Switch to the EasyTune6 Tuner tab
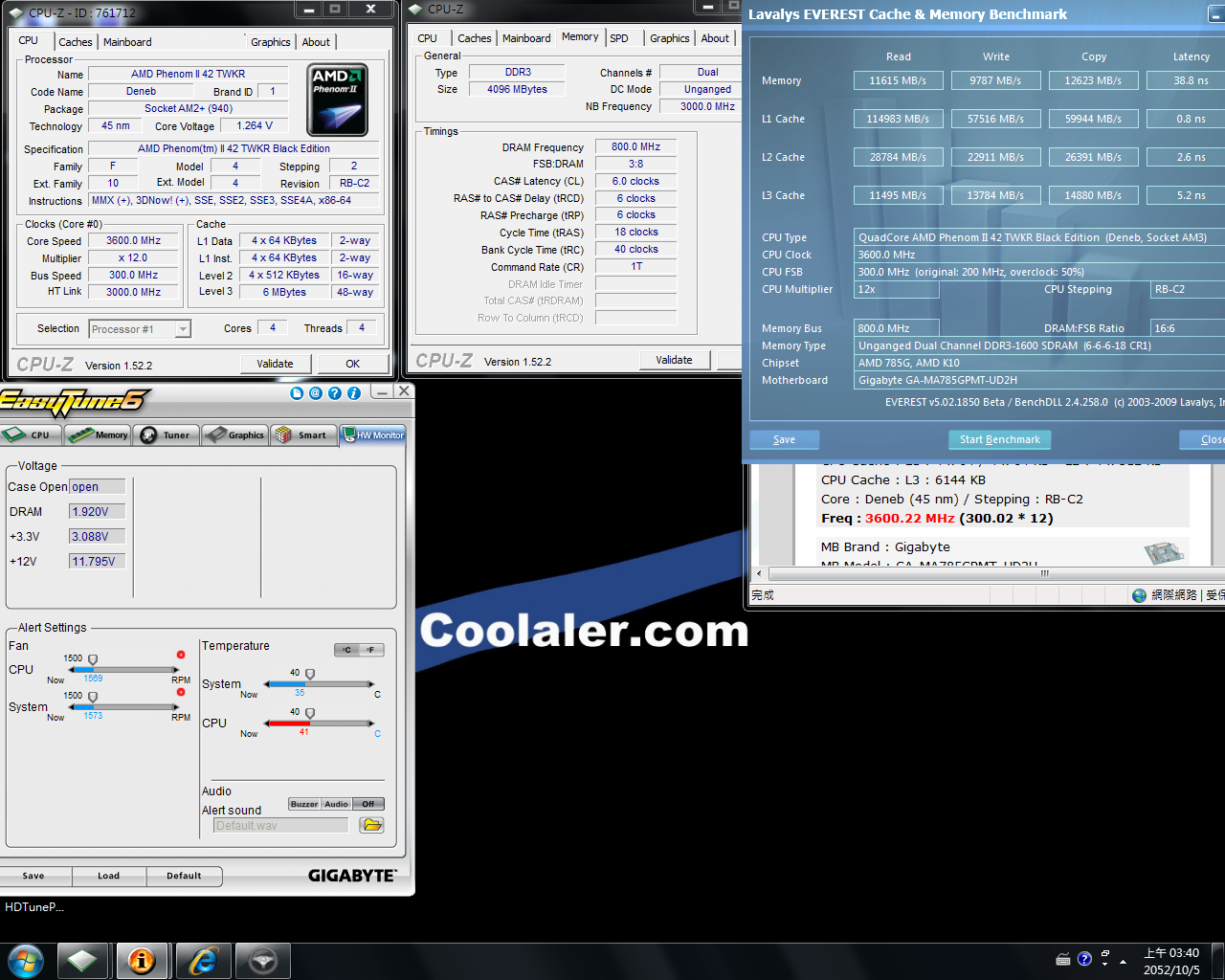 click(x=167, y=435)
